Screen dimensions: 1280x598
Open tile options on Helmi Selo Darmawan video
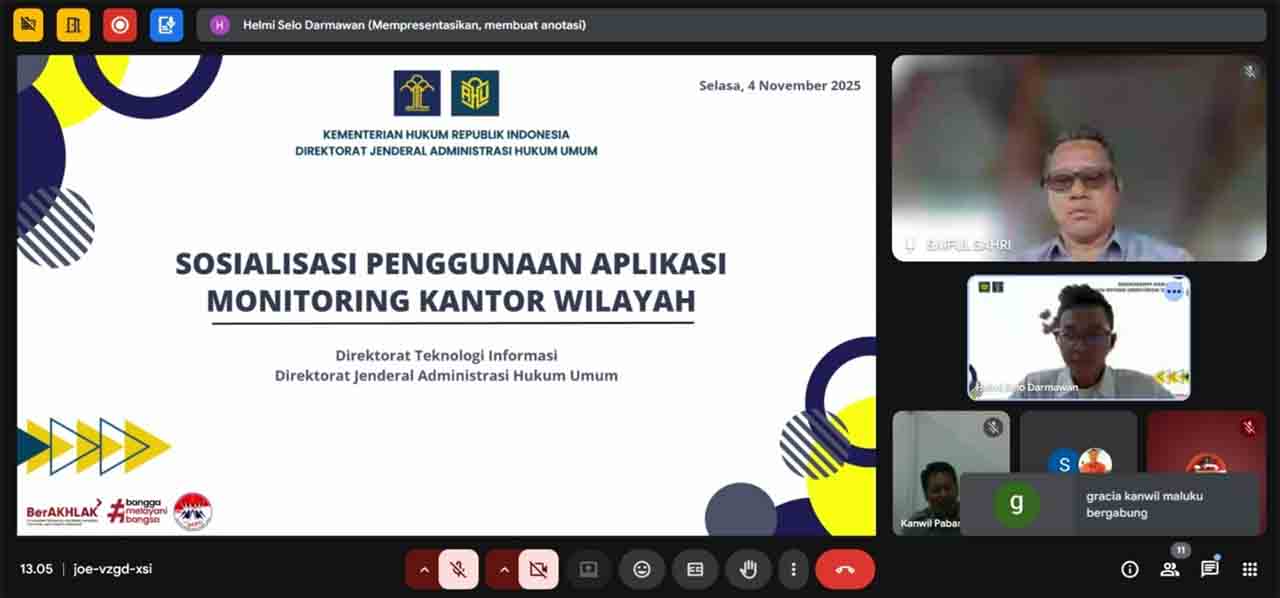pos(1173,291)
